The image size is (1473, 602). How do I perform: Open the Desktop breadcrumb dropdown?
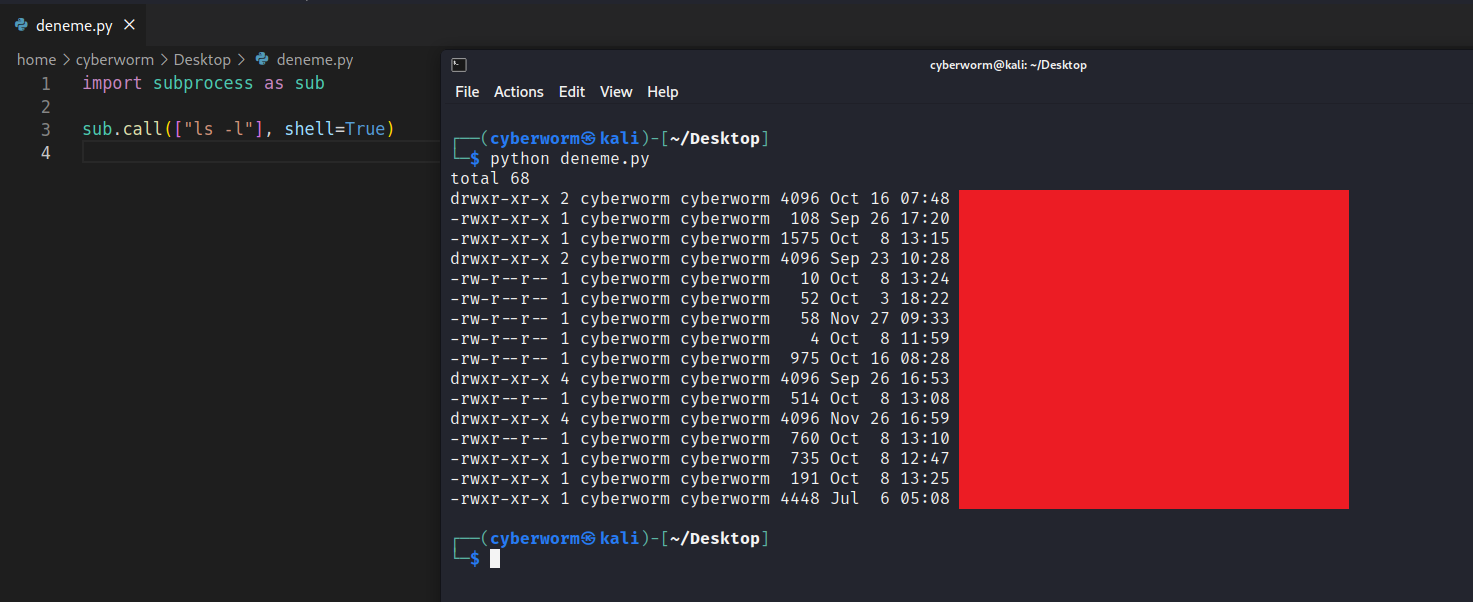coord(202,60)
